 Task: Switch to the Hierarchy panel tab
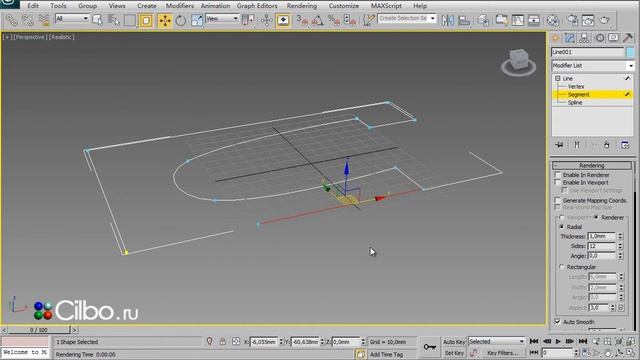(584, 38)
